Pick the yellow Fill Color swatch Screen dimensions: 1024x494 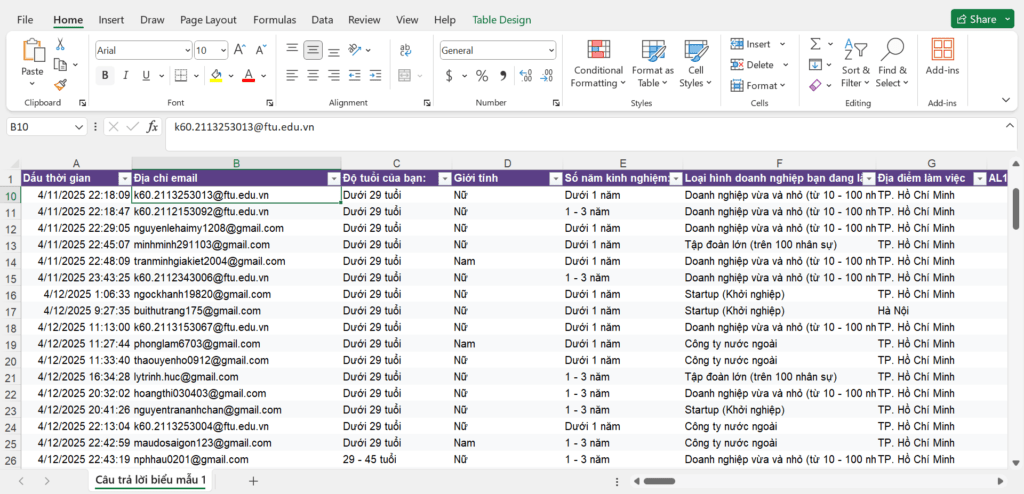pos(216,76)
